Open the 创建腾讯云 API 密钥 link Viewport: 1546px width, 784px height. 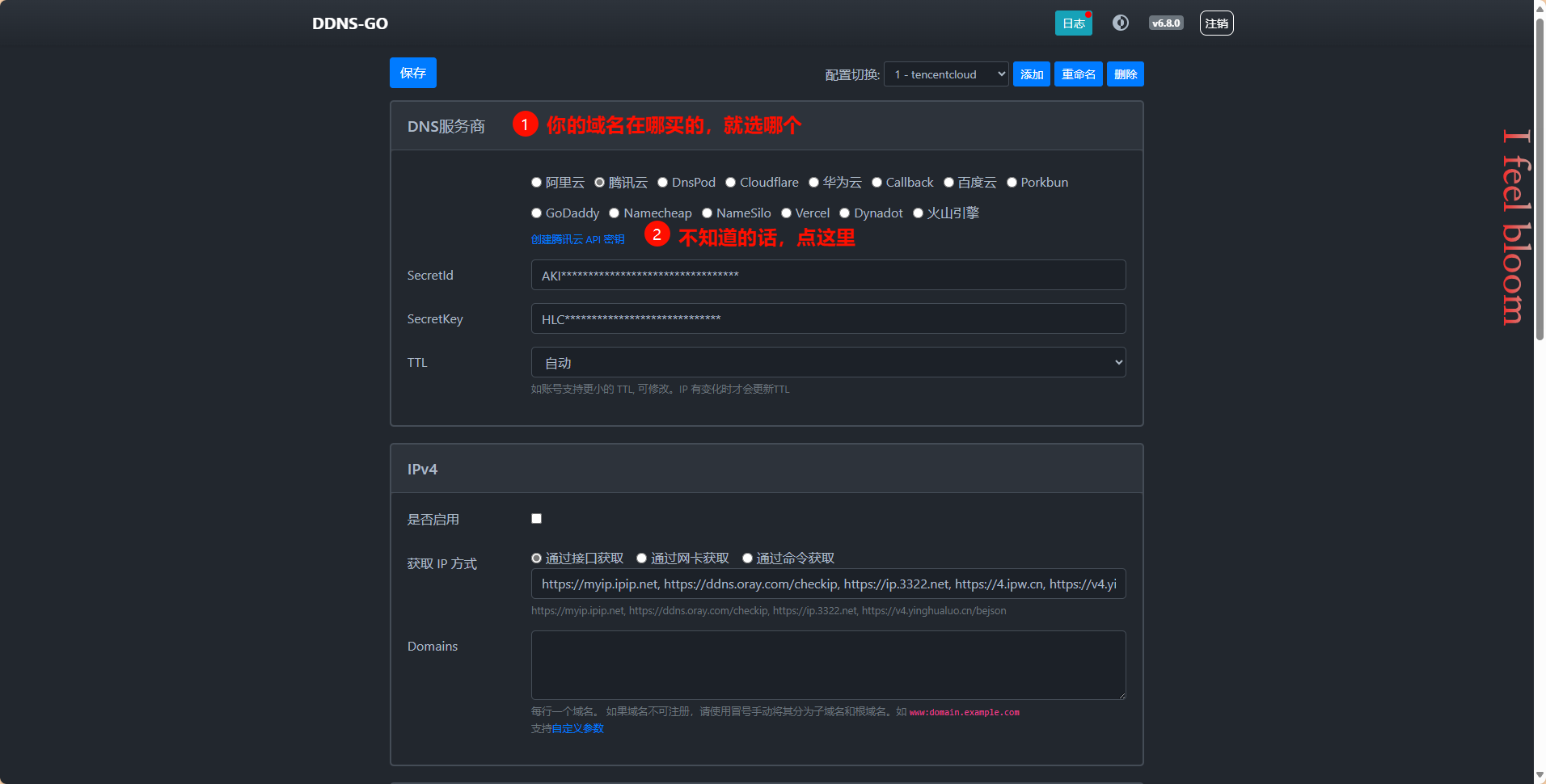coord(577,239)
